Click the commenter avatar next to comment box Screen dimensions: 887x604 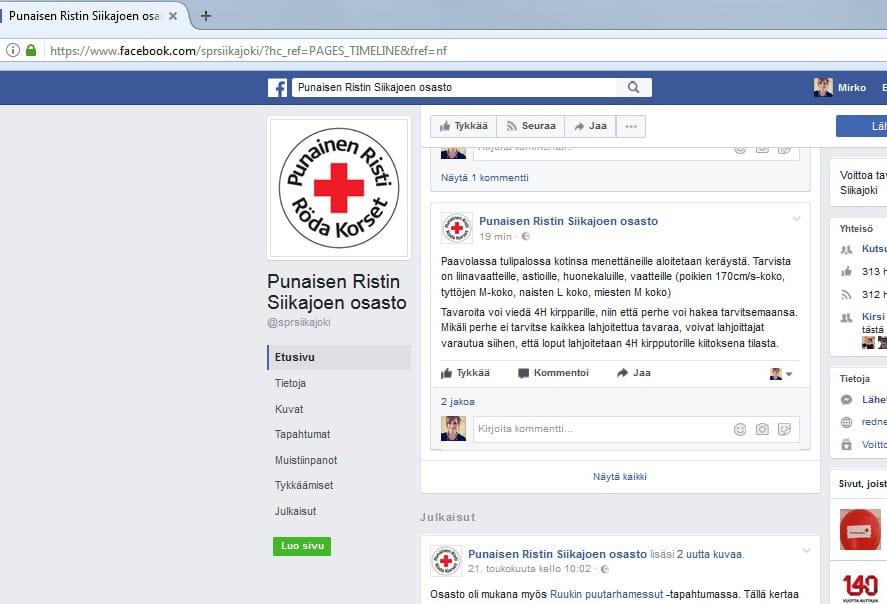pos(454,429)
